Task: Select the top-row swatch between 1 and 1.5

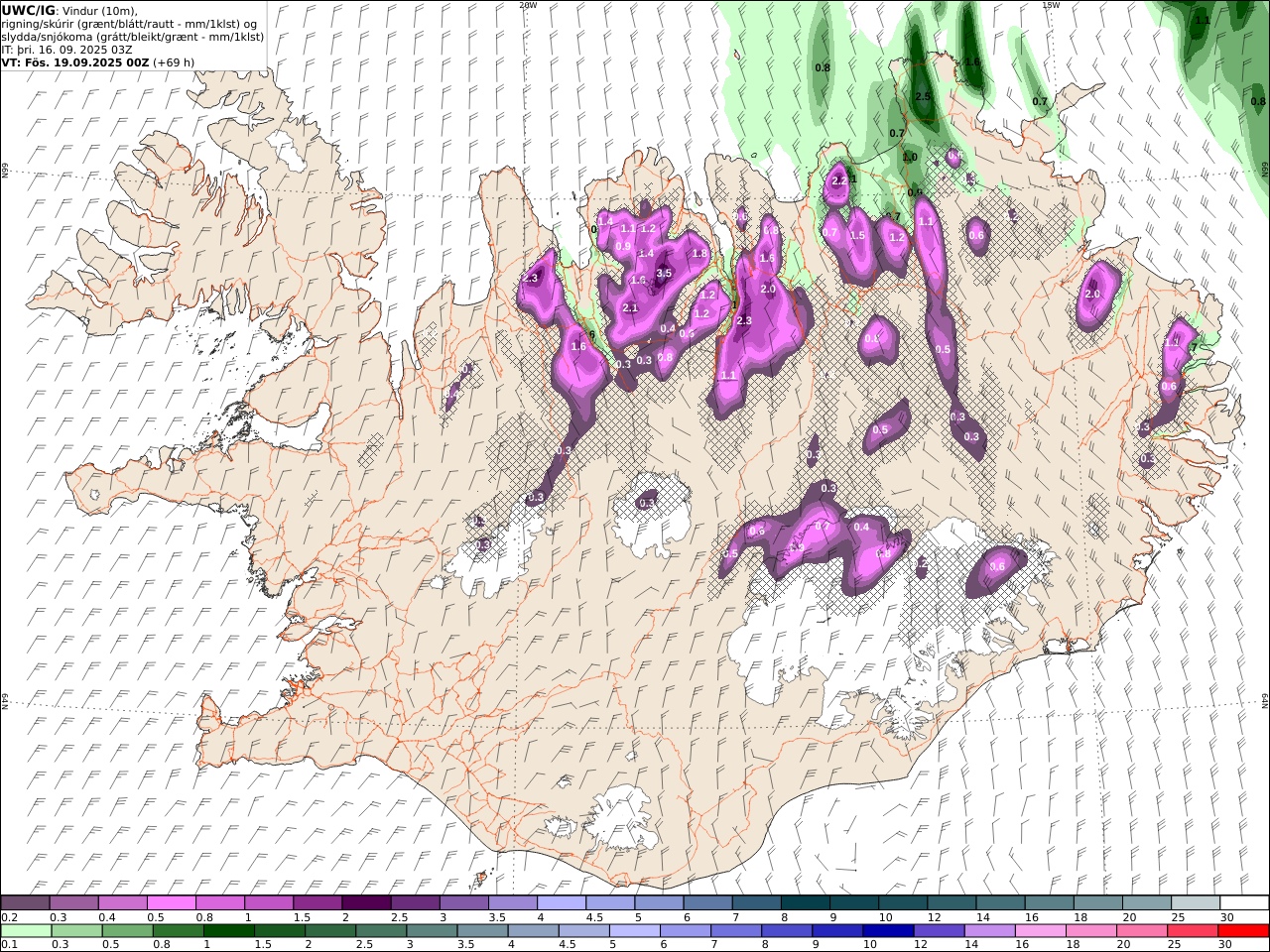Action: pos(268,903)
